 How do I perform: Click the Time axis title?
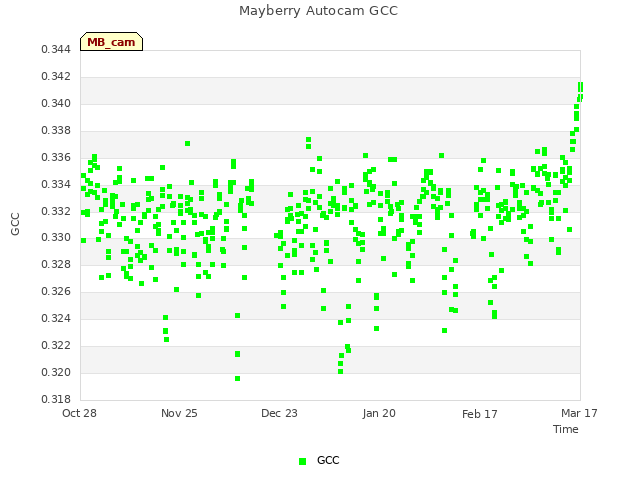coord(566,429)
